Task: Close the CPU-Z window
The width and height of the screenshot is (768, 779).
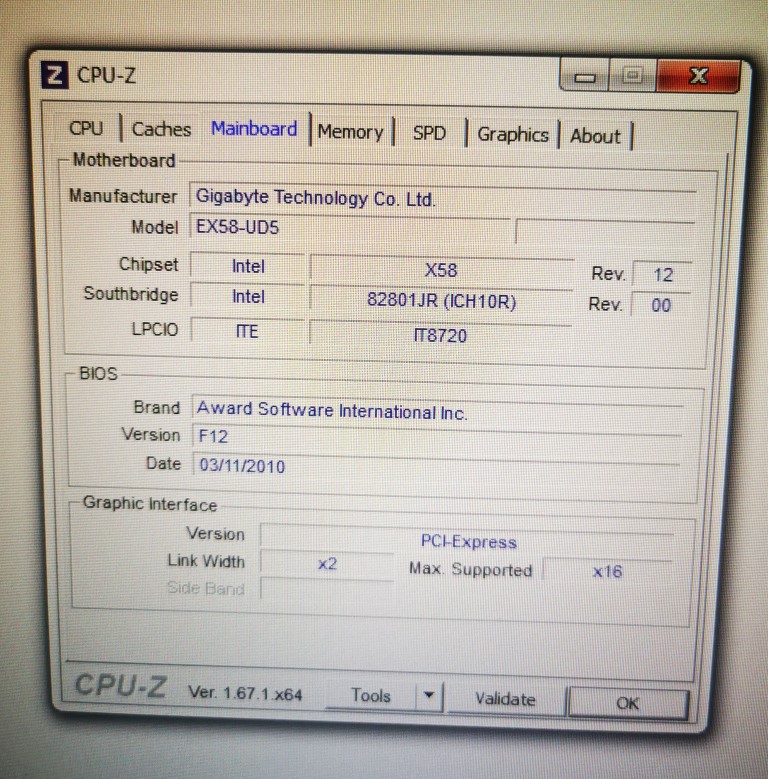Action: [699, 76]
